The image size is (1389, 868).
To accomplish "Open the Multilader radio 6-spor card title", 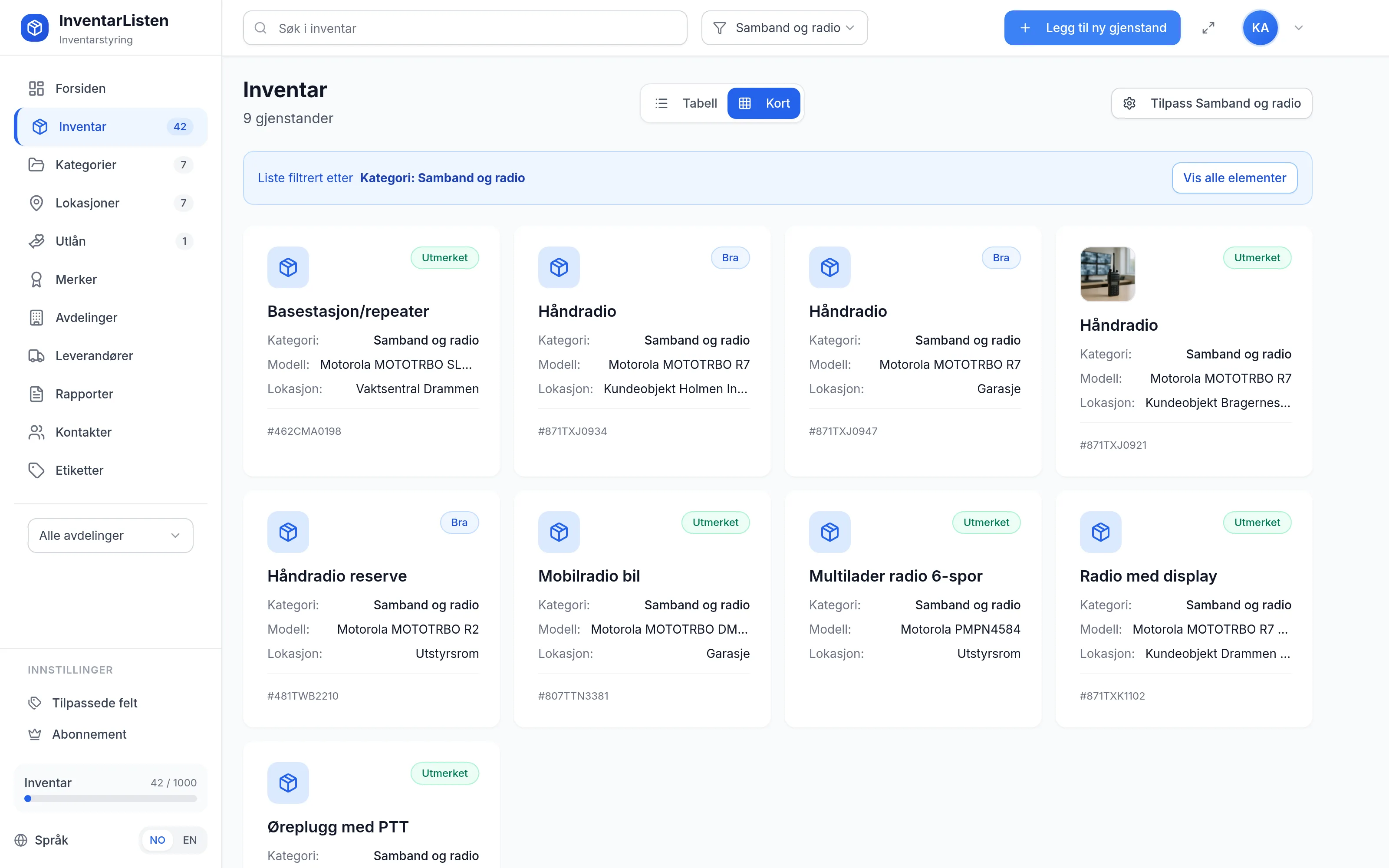I will click(895, 576).
